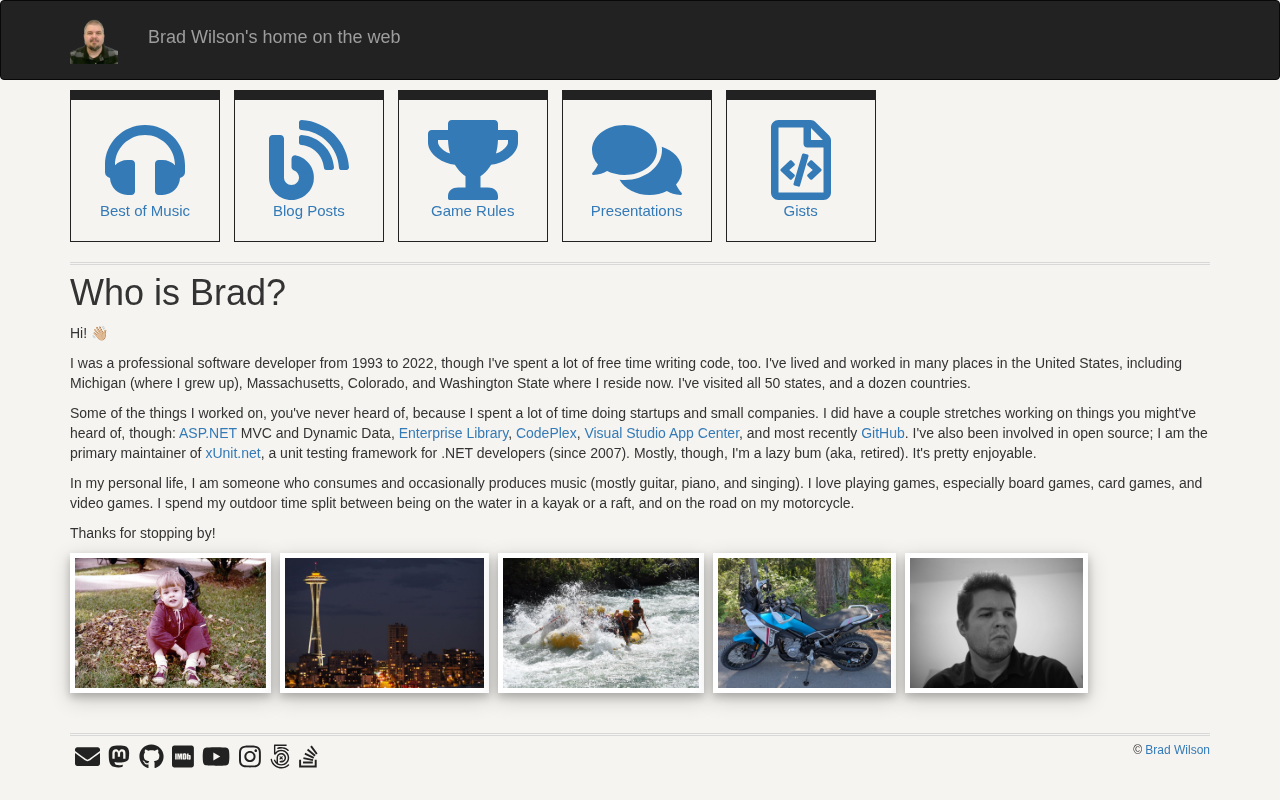Open the GitHub octocat footer icon

point(151,757)
